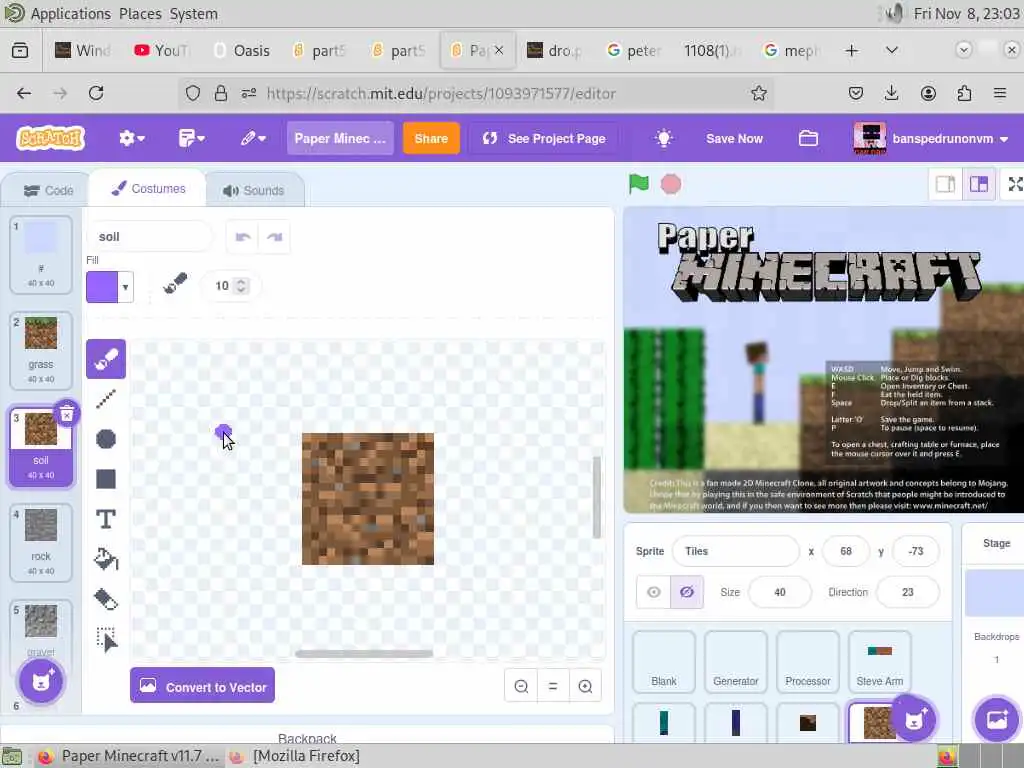This screenshot has height=768, width=1024.
Task: Click See Project Page button
Action: 544,138
